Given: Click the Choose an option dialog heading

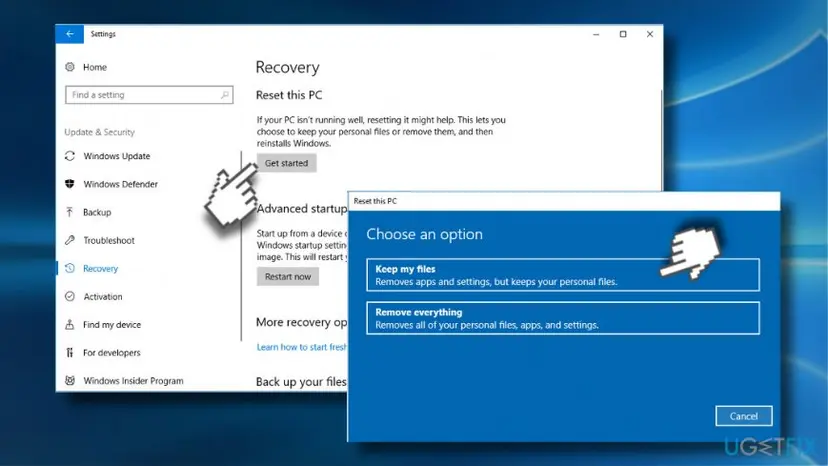Looking at the screenshot, I should (x=425, y=234).
